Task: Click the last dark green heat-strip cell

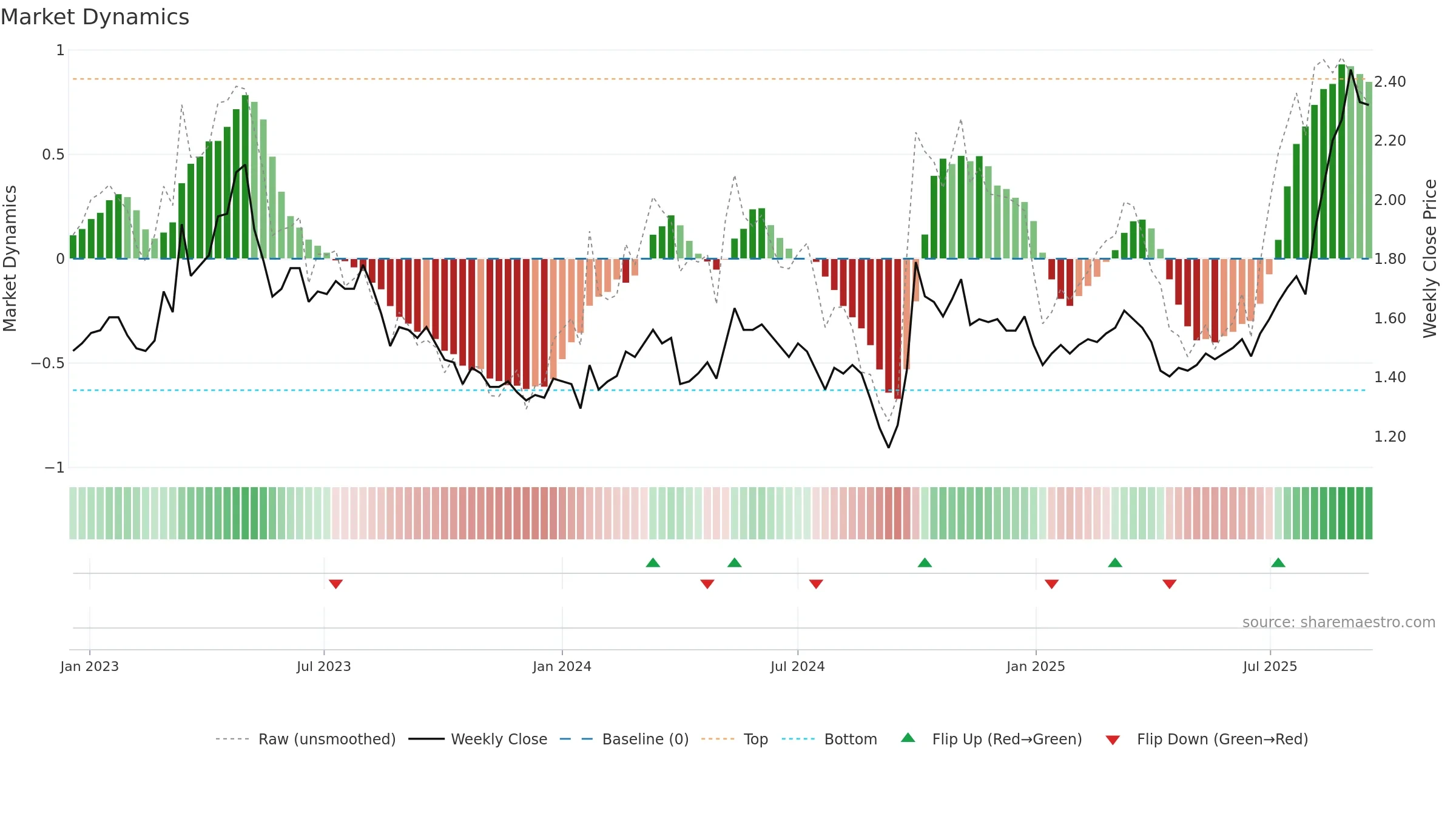Action: click(x=1369, y=513)
